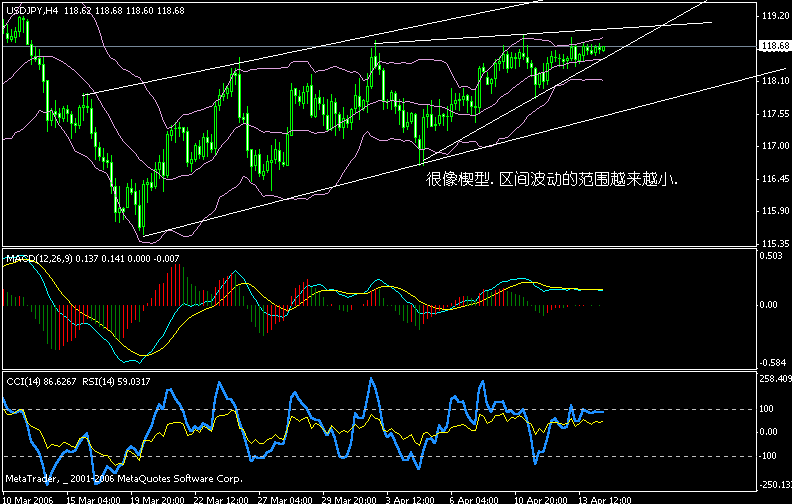
Task: Click the highlighted 118.68 current price tag
Action: pyautogui.click(x=775, y=46)
